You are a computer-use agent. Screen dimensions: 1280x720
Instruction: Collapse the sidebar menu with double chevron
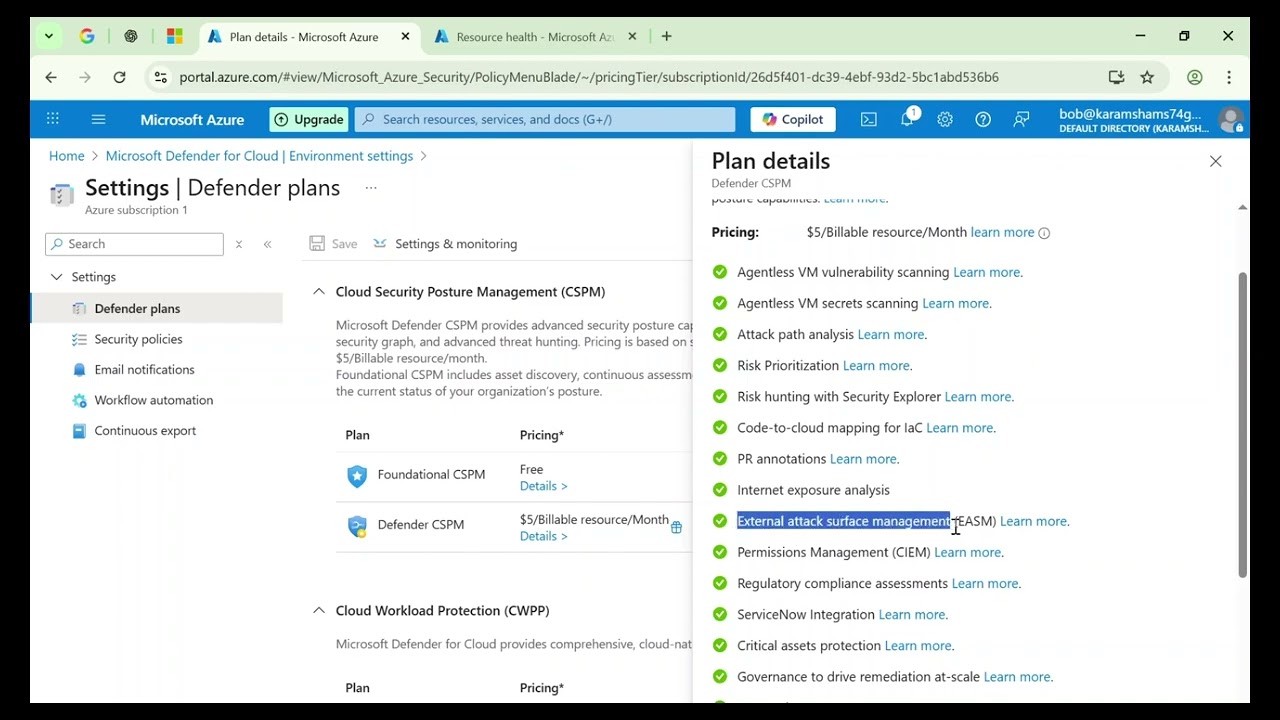267,244
